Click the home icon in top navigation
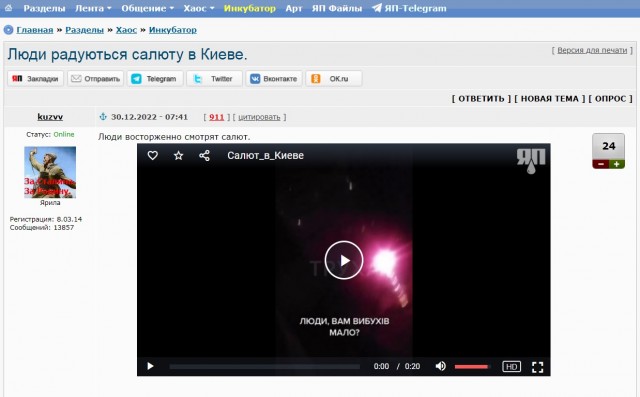The height and width of the screenshot is (397, 640). 8,8
